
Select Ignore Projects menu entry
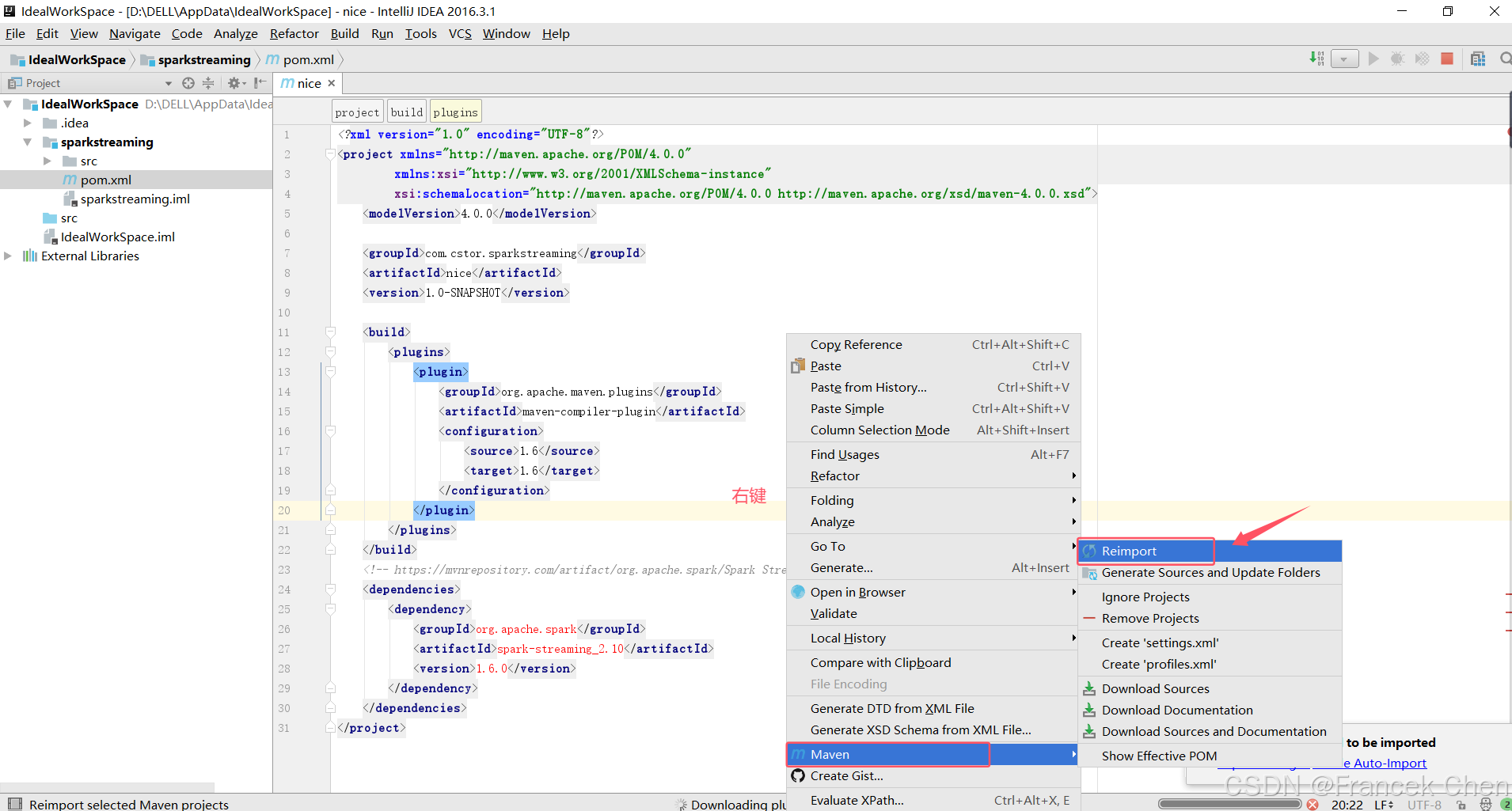tap(1210, 597)
